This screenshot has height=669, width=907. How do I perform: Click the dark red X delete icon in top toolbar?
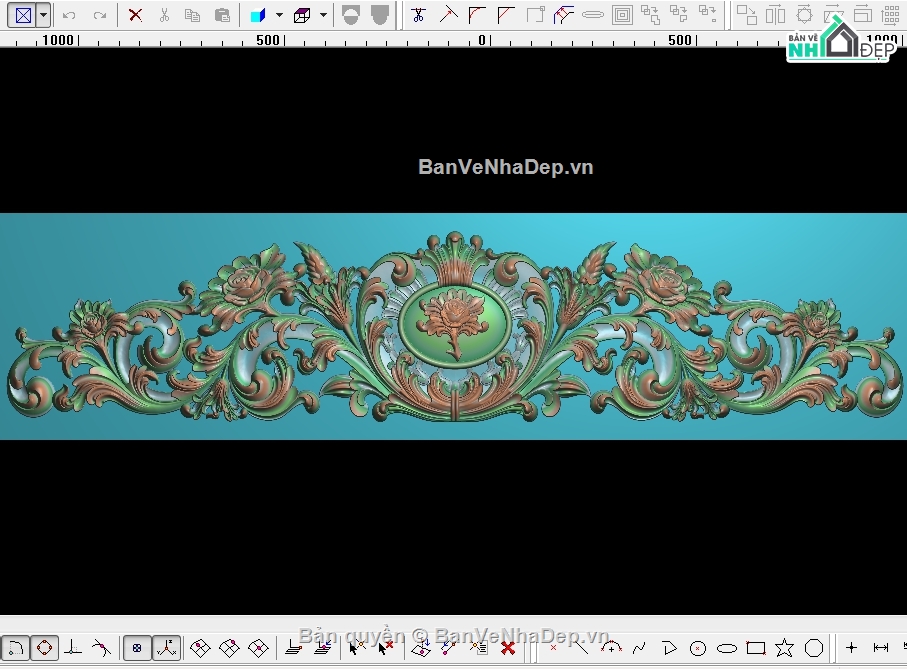tap(135, 15)
